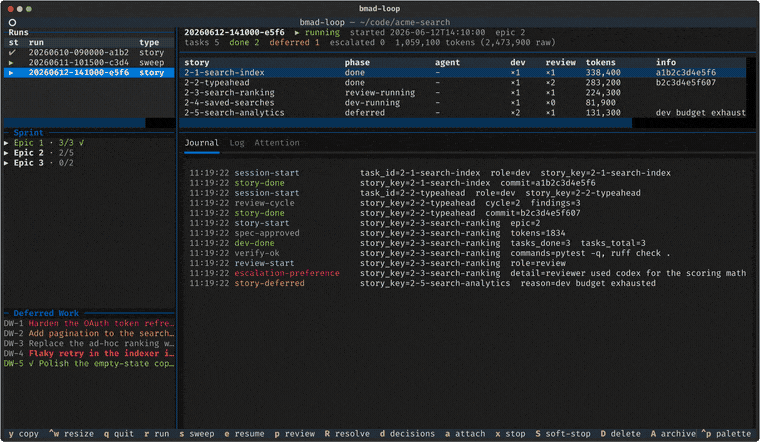Click the 'q quit' footer shortcut

(119, 434)
